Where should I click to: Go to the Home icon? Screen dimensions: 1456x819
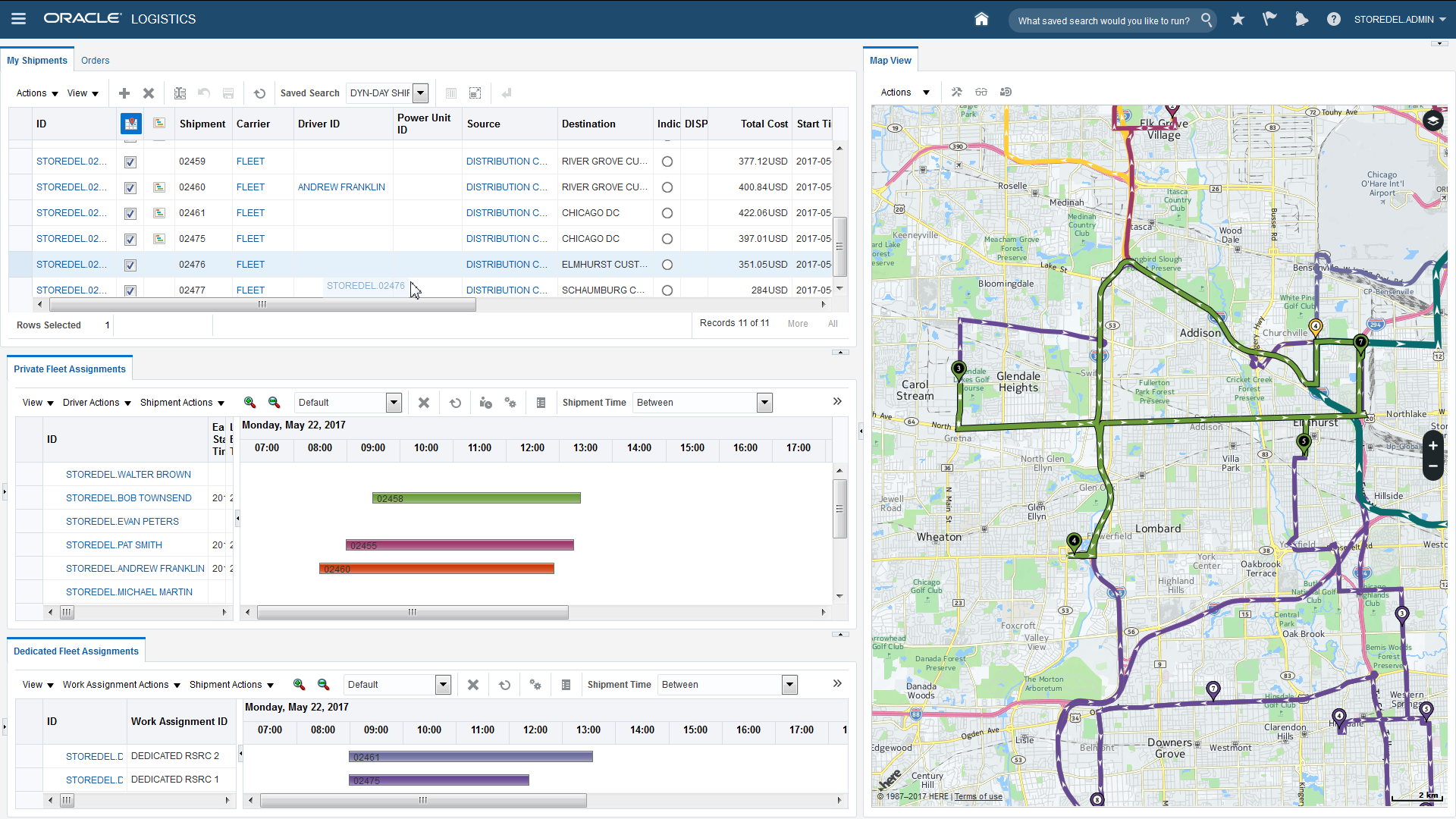tap(981, 19)
